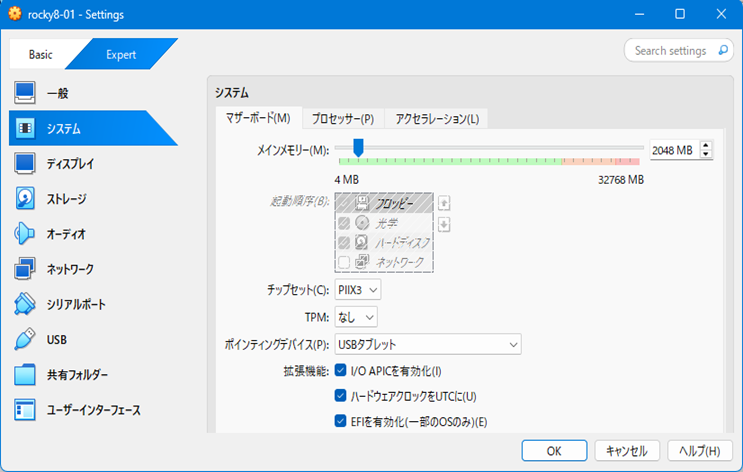The image size is (743, 472).
Task: Uncheck the EFIを有効化 checkbox
Action: point(341,421)
